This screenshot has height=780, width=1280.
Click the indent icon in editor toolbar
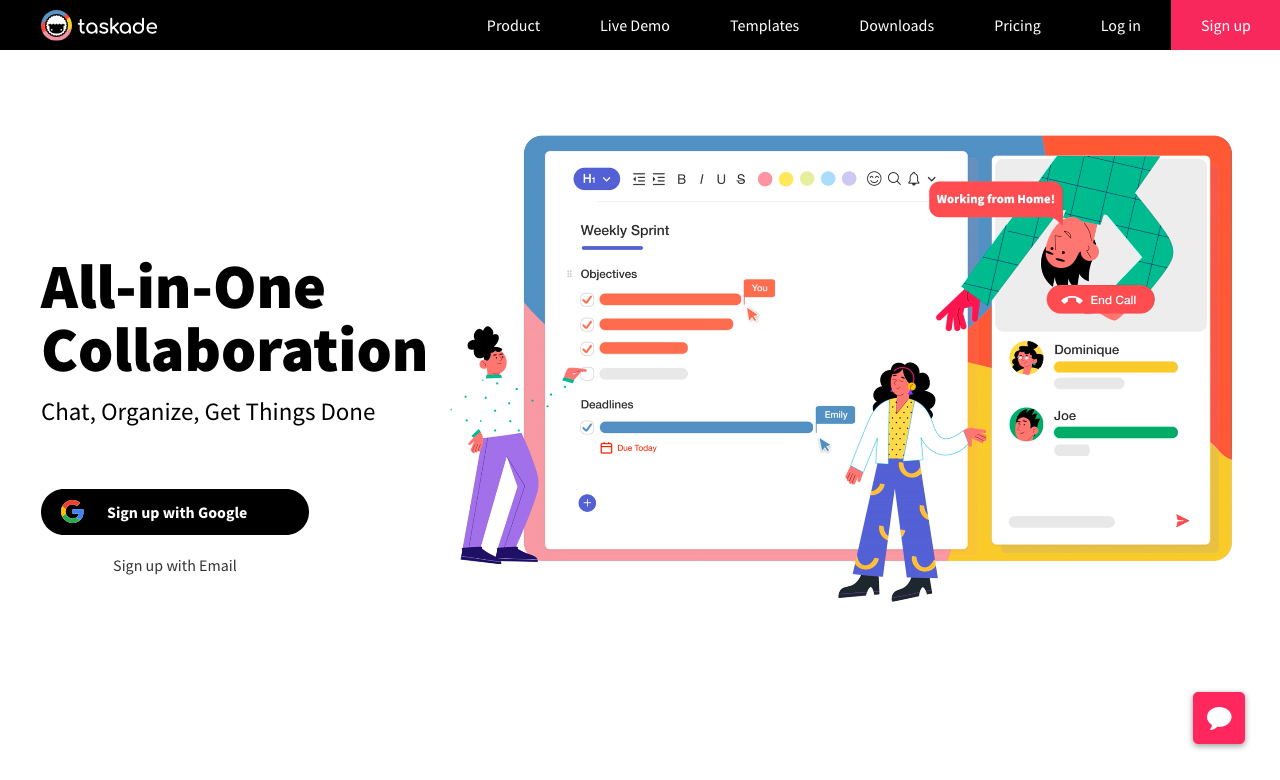[x=658, y=179]
